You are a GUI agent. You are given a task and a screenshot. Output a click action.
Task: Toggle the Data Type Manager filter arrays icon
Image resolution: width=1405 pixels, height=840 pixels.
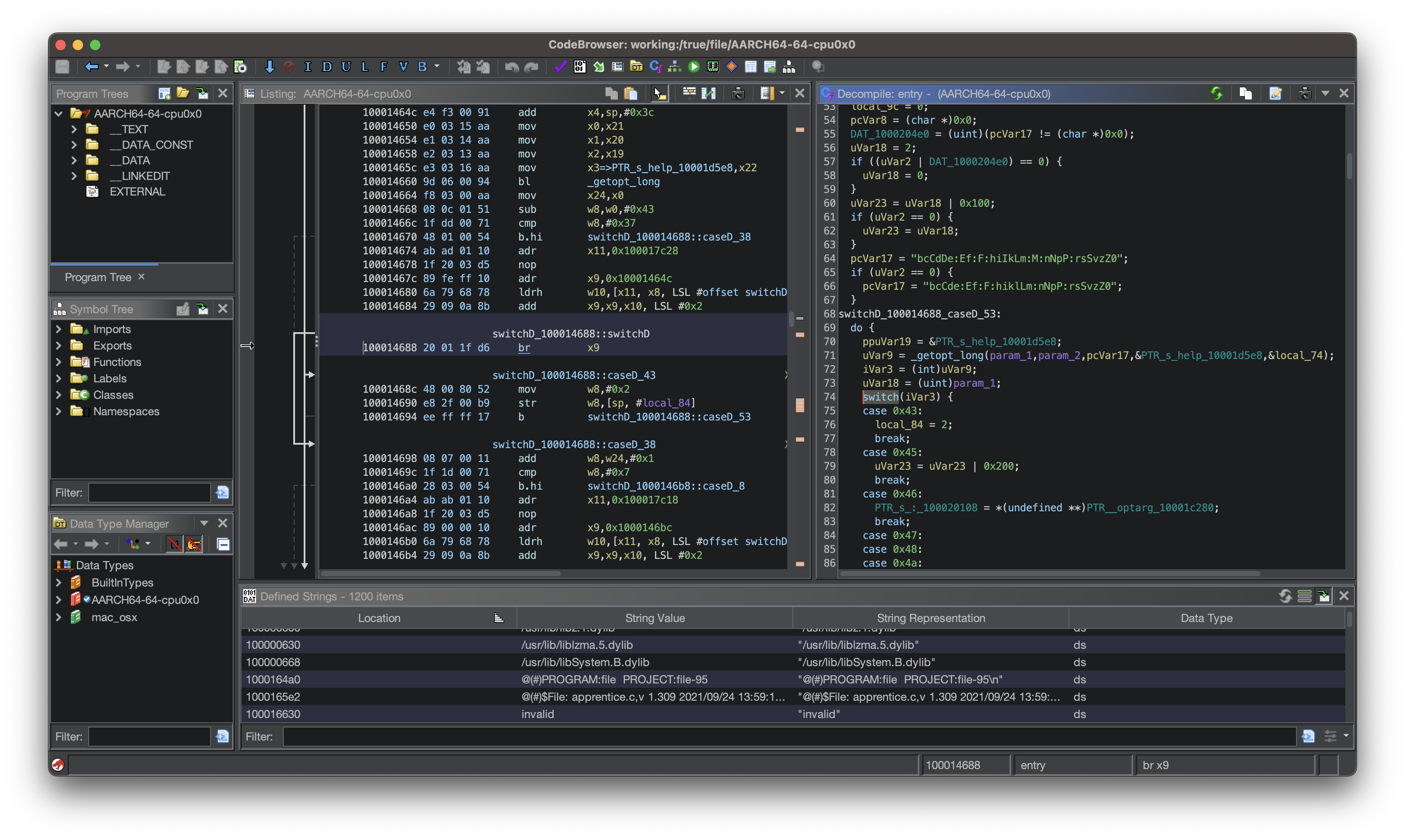pyautogui.click(x=174, y=544)
